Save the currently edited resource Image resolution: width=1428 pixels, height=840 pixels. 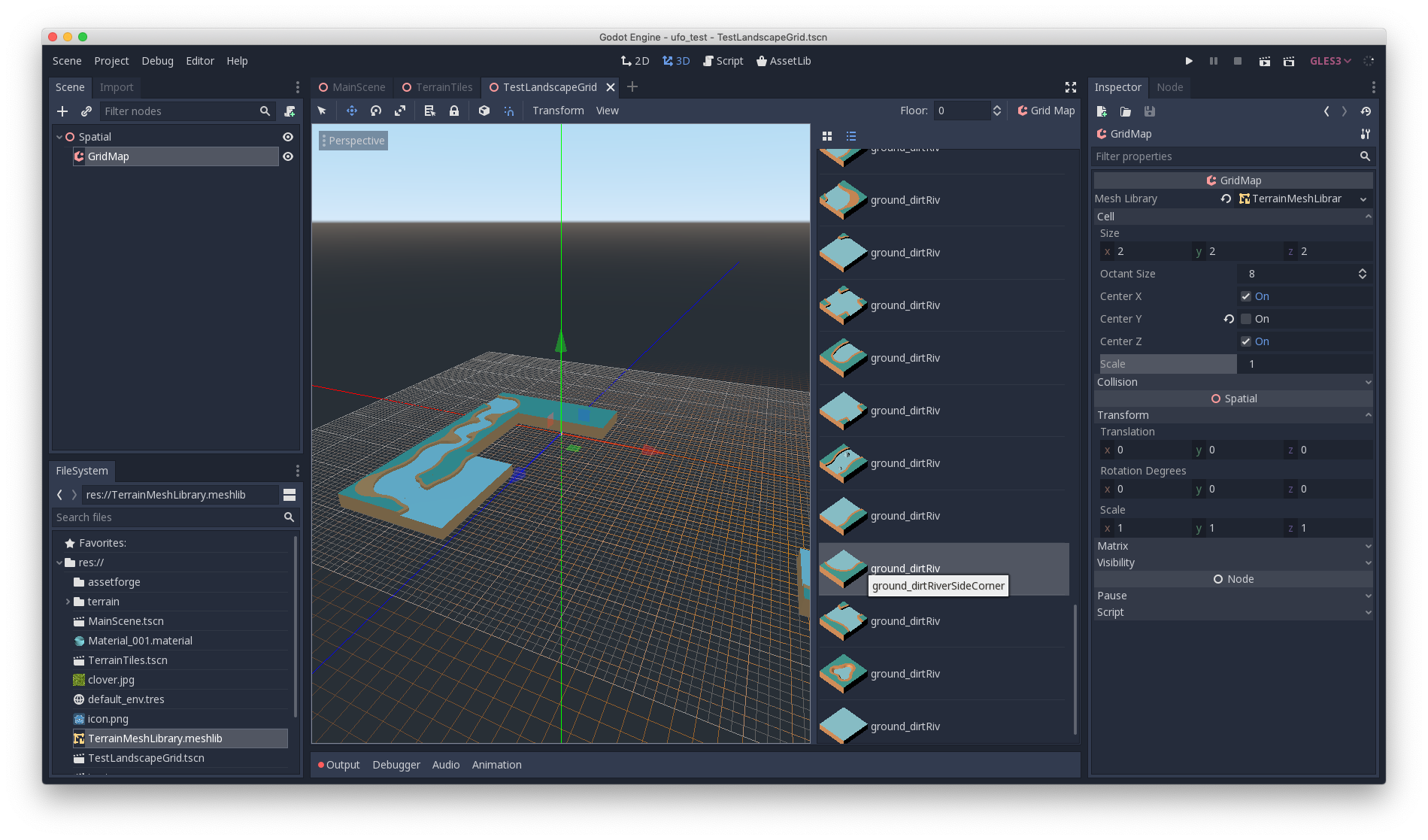(1150, 111)
